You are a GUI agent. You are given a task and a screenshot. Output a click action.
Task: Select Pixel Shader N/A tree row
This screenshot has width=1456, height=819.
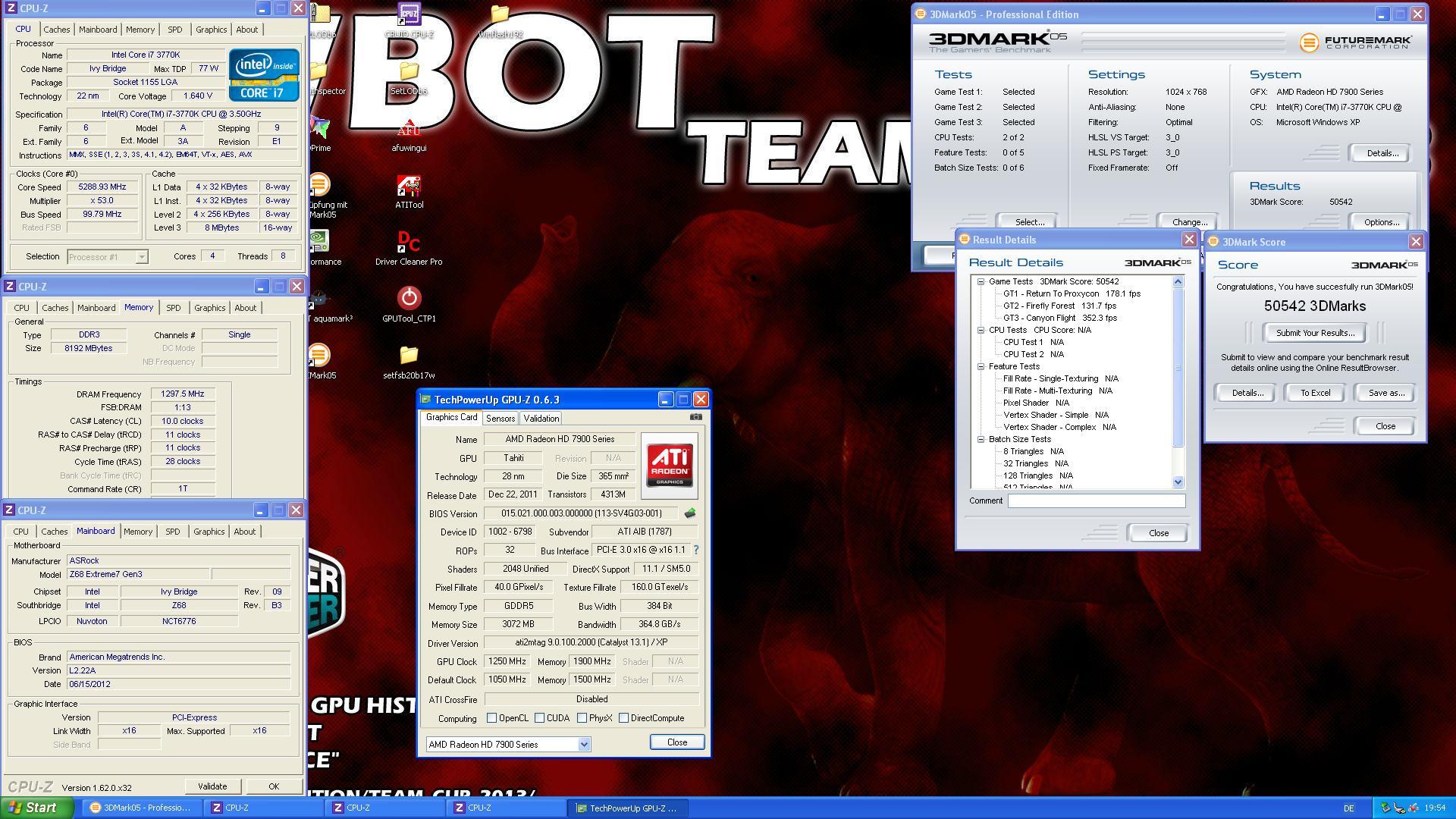click(x=1036, y=403)
